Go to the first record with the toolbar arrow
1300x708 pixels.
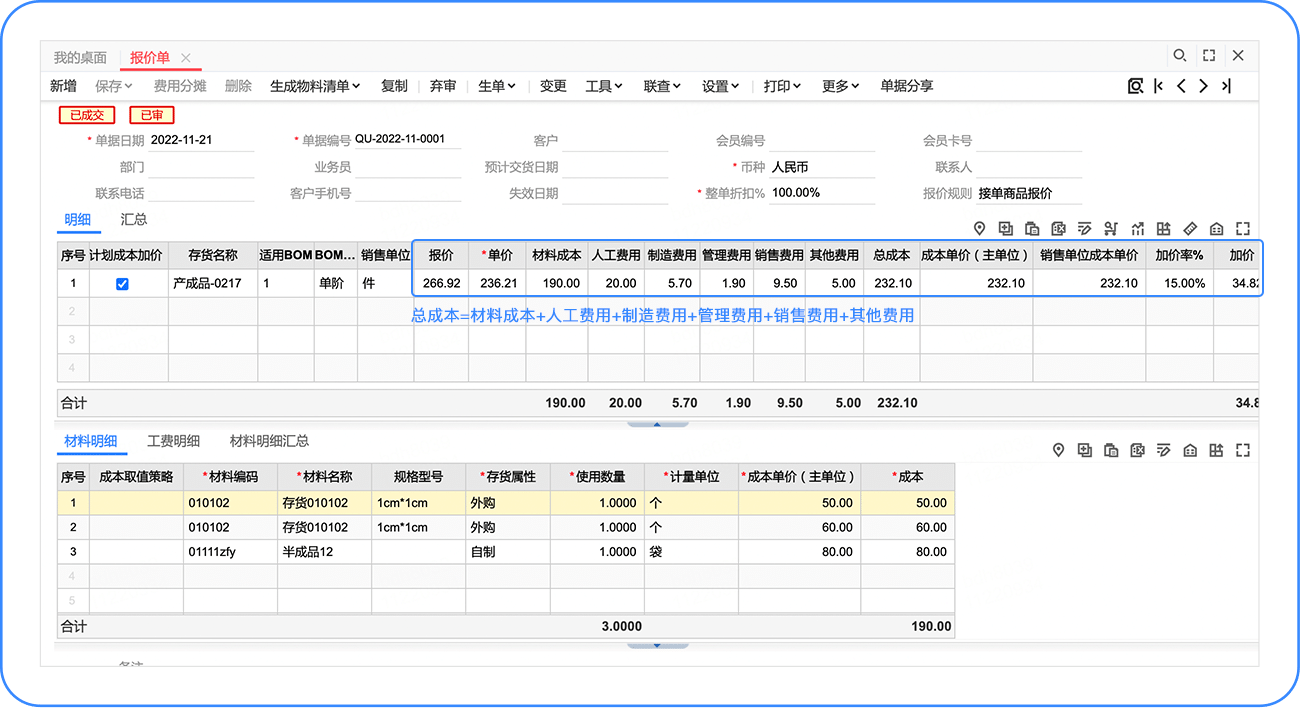point(1159,86)
